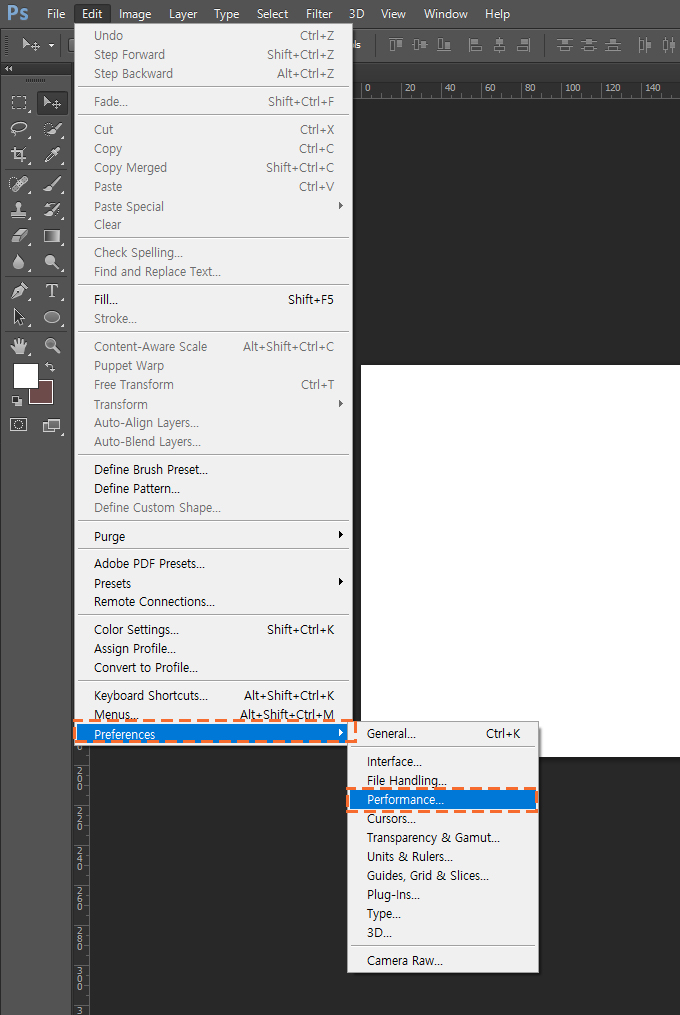Screen dimensions: 680x1015
Task: Select the History Brush tool
Action: coord(52,210)
